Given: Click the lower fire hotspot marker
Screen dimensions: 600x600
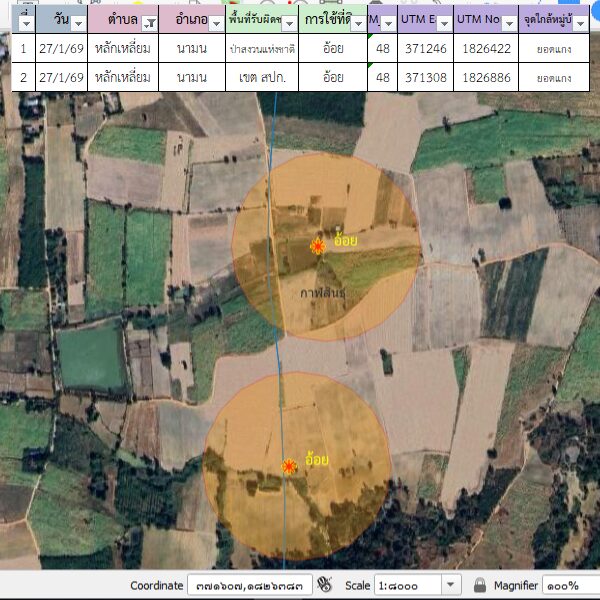Looking at the screenshot, I should (290, 466).
